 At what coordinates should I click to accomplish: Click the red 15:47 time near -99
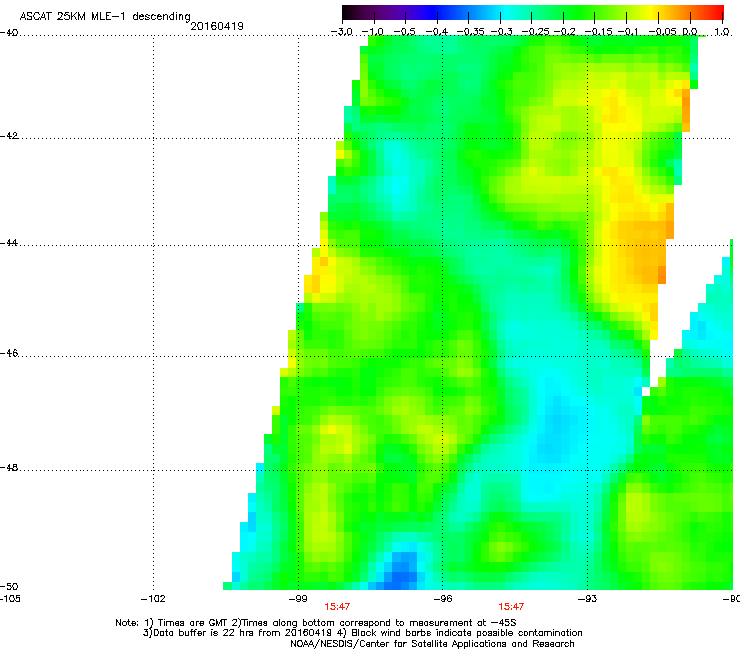coord(337,607)
